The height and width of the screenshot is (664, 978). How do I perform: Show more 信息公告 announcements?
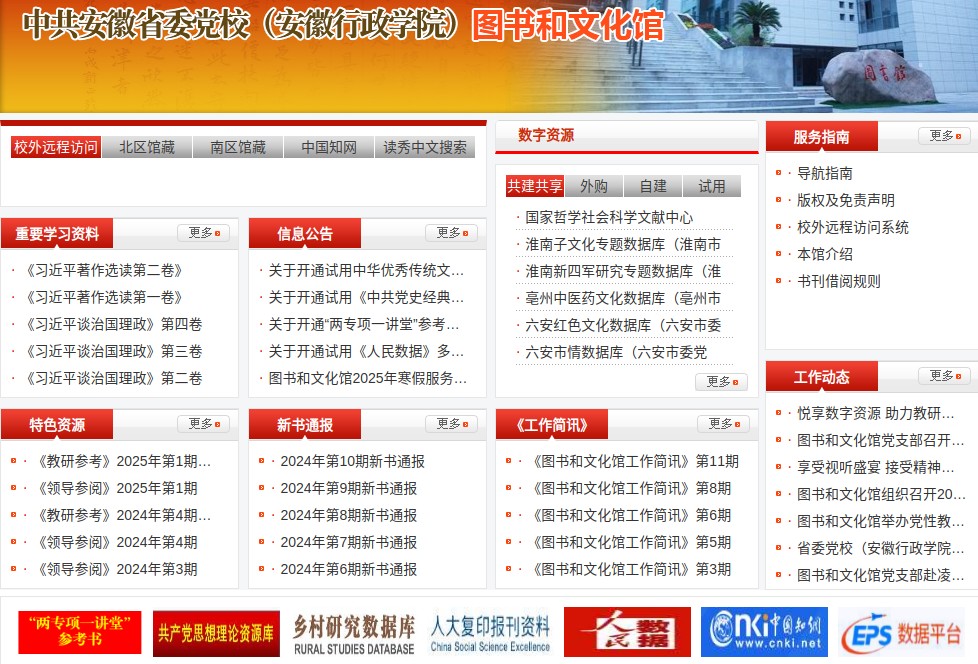pos(451,233)
